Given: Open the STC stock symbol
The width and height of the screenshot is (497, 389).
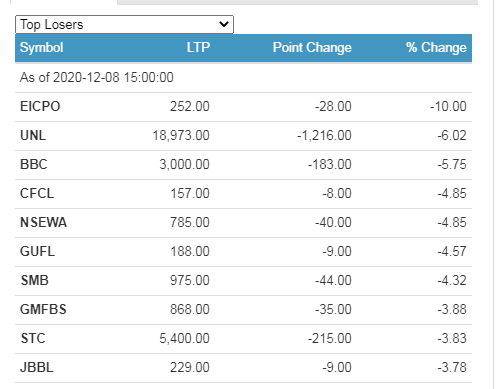Looking at the screenshot, I should [33, 339].
